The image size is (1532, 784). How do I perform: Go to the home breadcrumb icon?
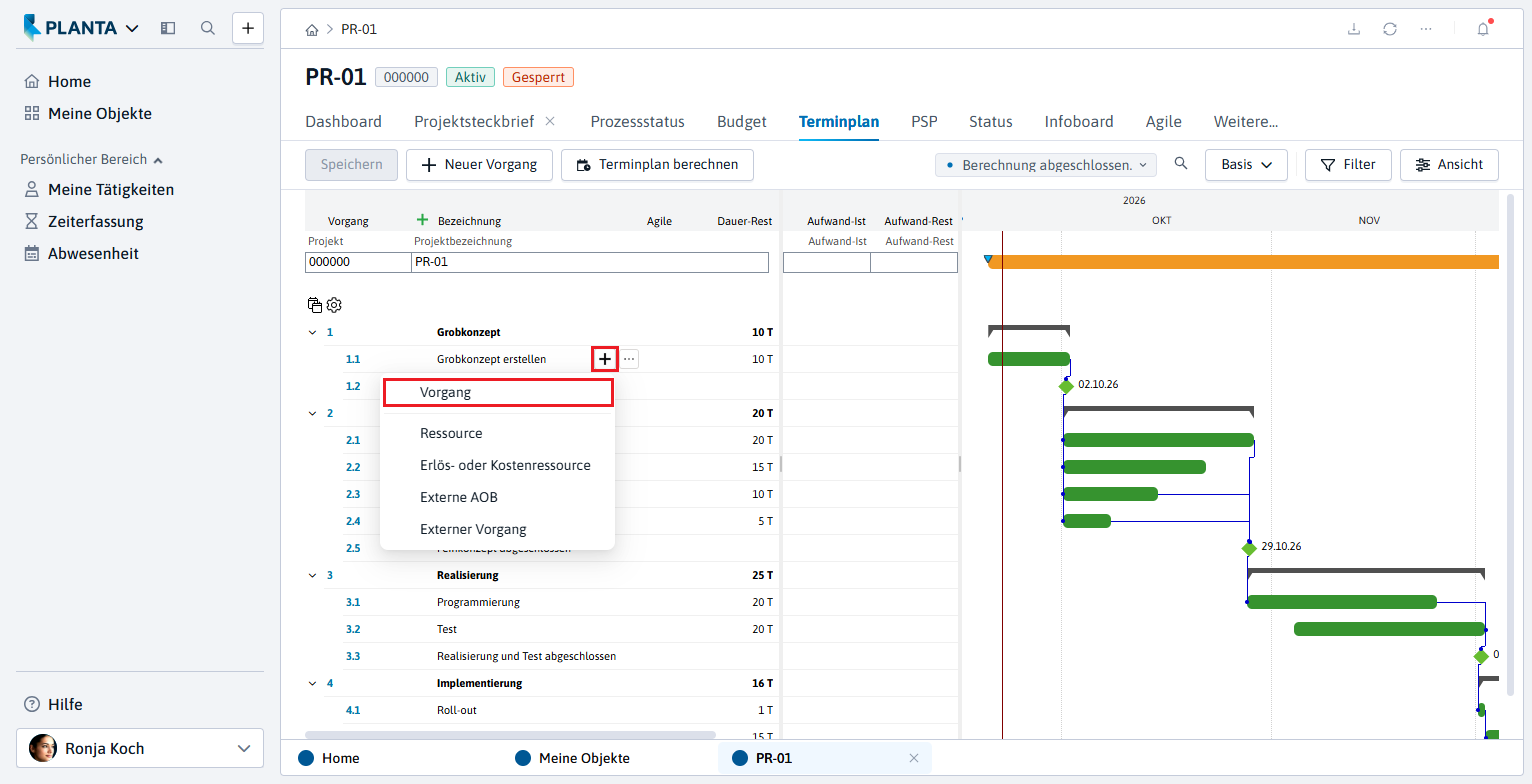click(x=311, y=30)
